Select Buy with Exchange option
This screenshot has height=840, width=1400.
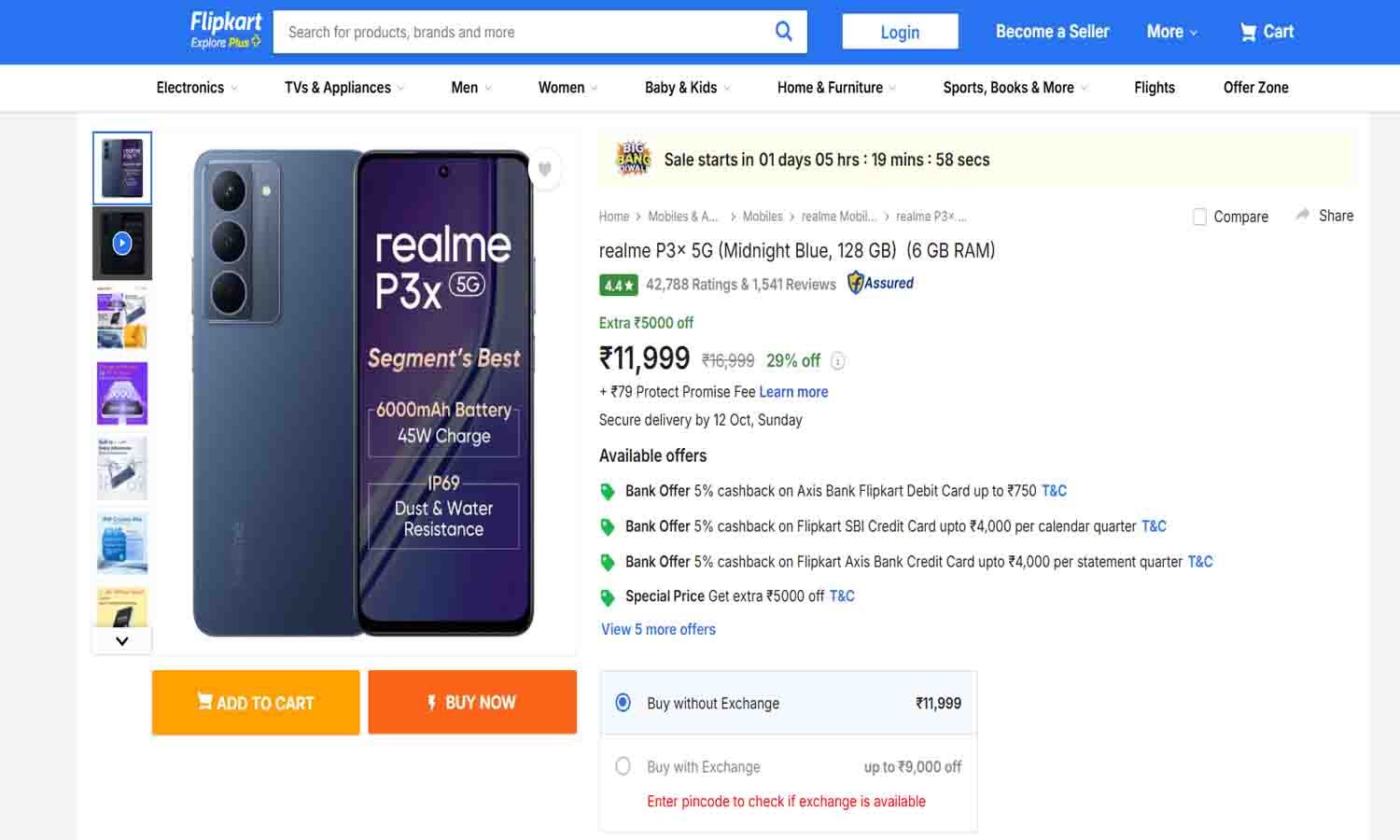(x=623, y=765)
